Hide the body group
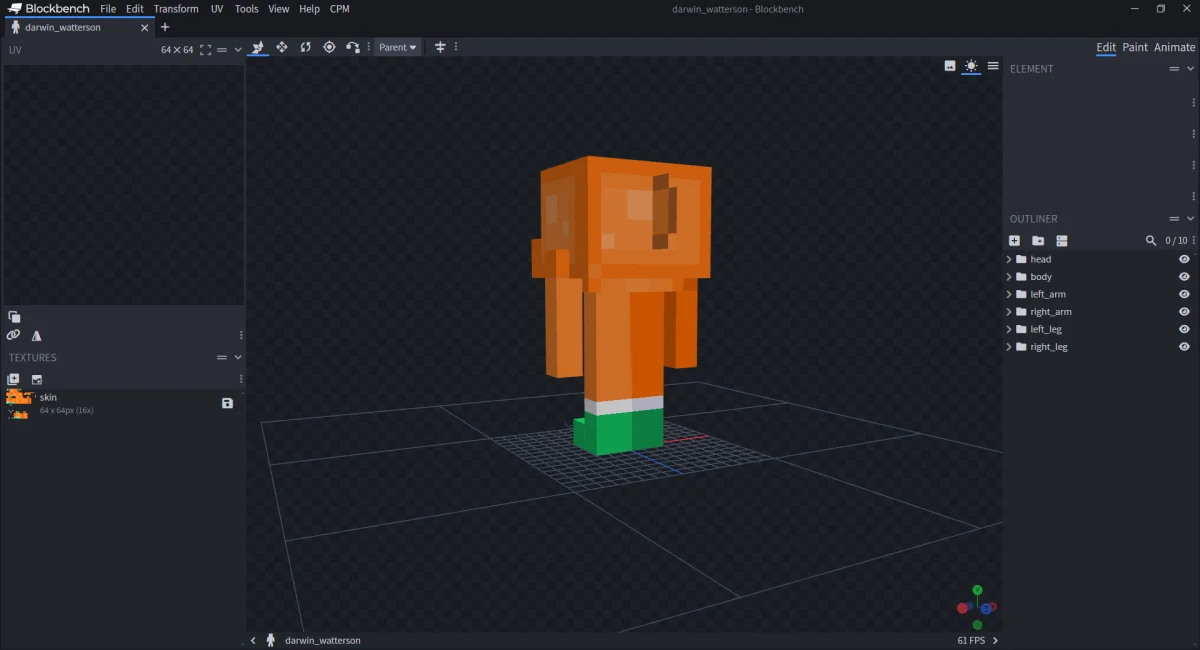 pyautogui.click(x=1184, y=277)
